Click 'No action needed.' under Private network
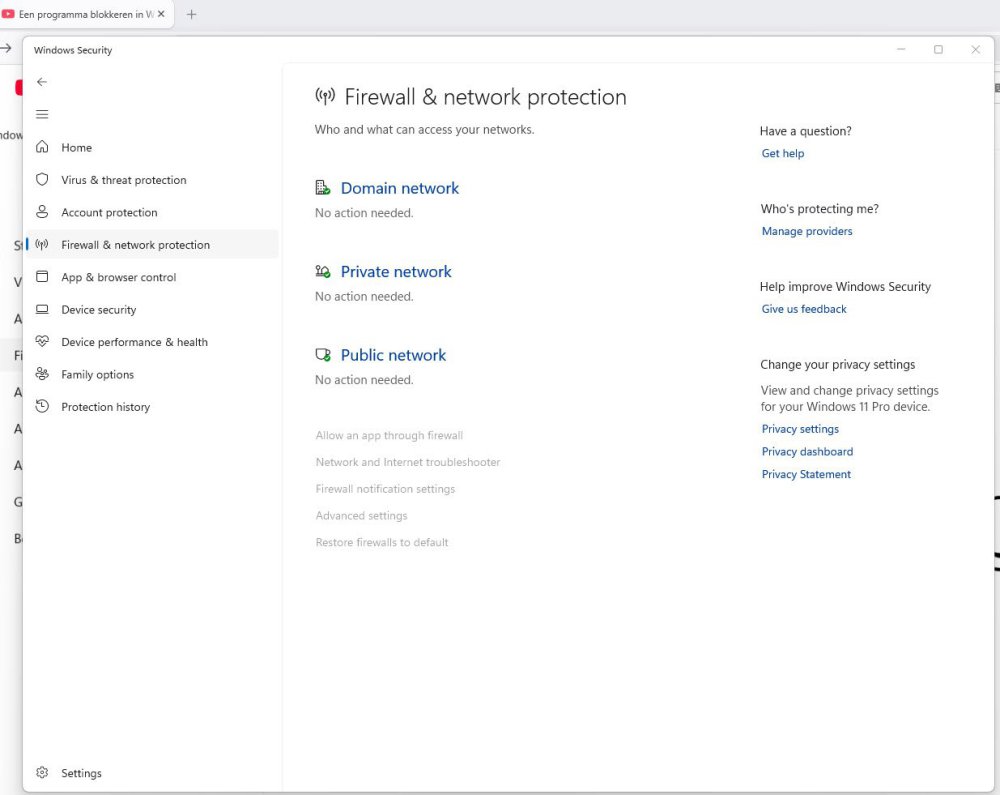The height and width of the screenshot is (795, 1000). point(364,296)
